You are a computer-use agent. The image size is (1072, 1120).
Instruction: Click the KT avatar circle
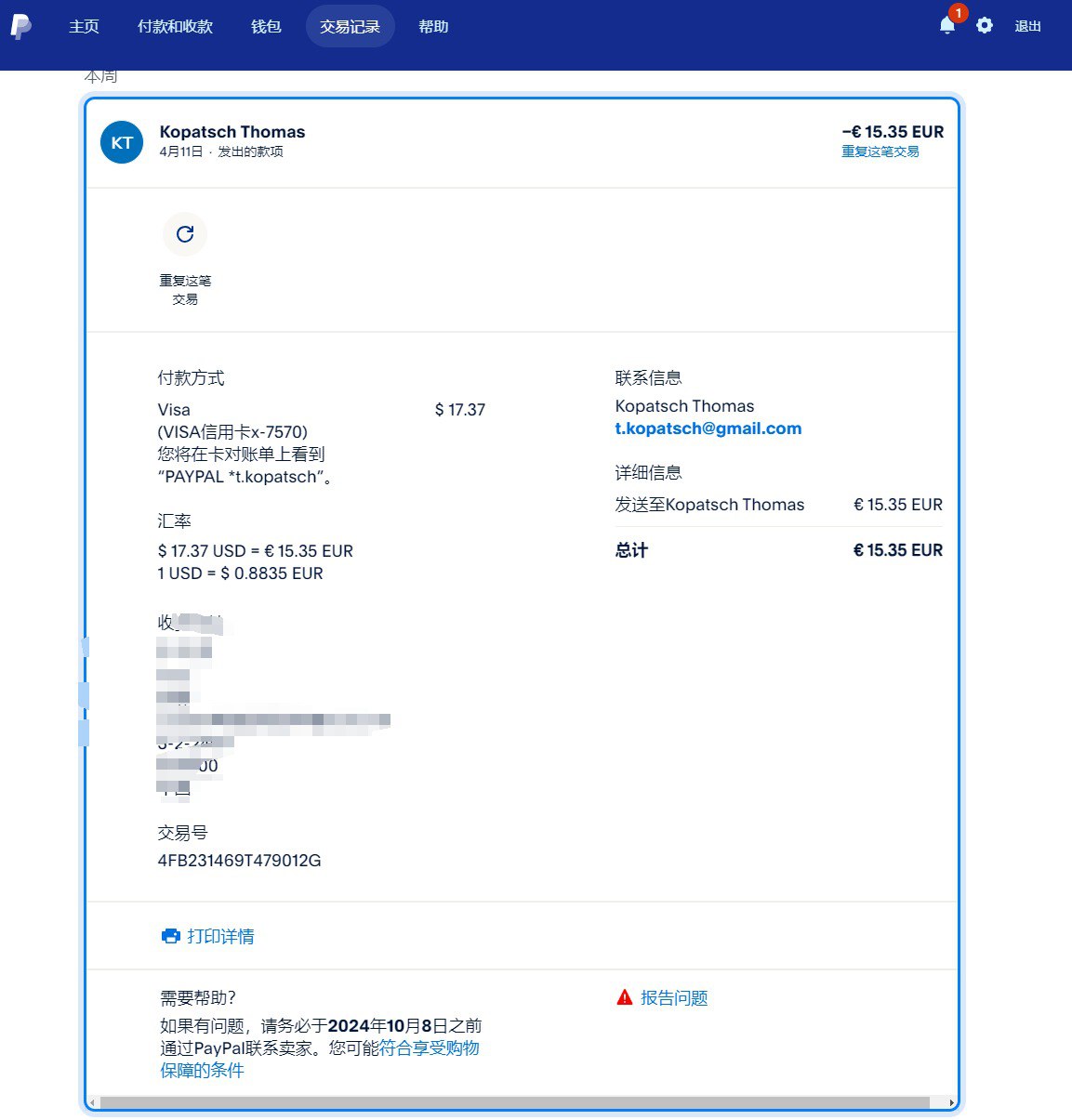[122, 142]
